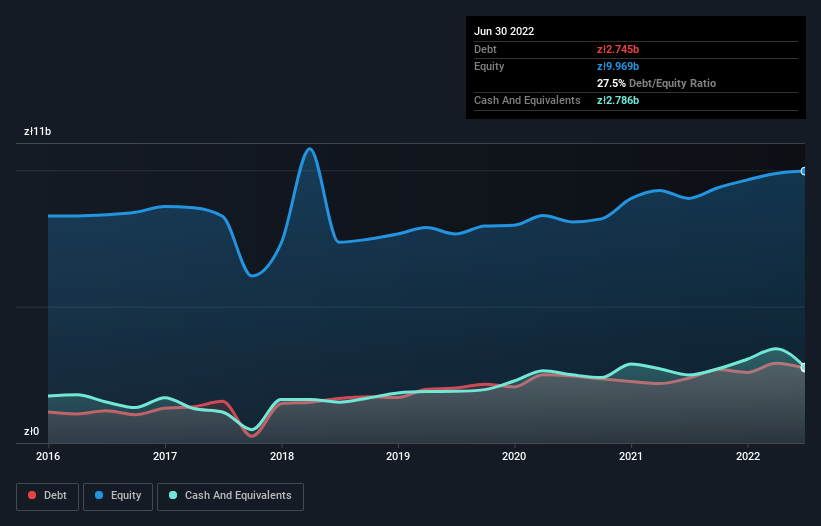Click the zł9.969b equity value
Screen dimensions: 821x526
click(618, 66)
